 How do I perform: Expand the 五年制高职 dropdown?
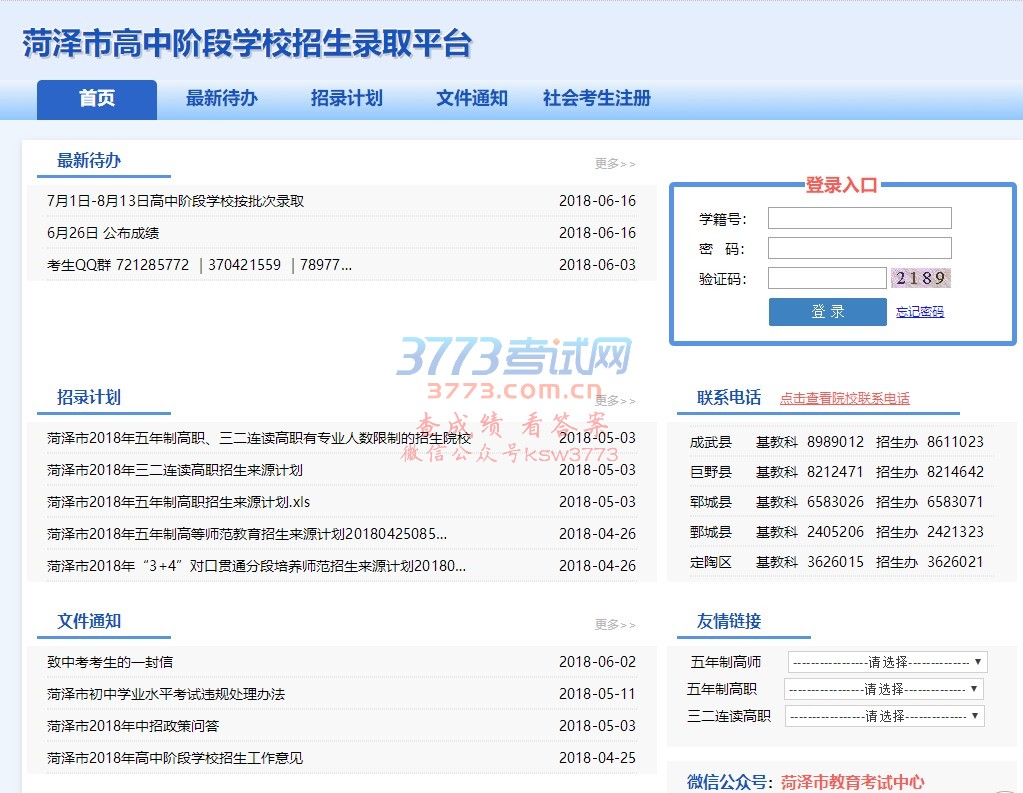(x=884, y=689)
